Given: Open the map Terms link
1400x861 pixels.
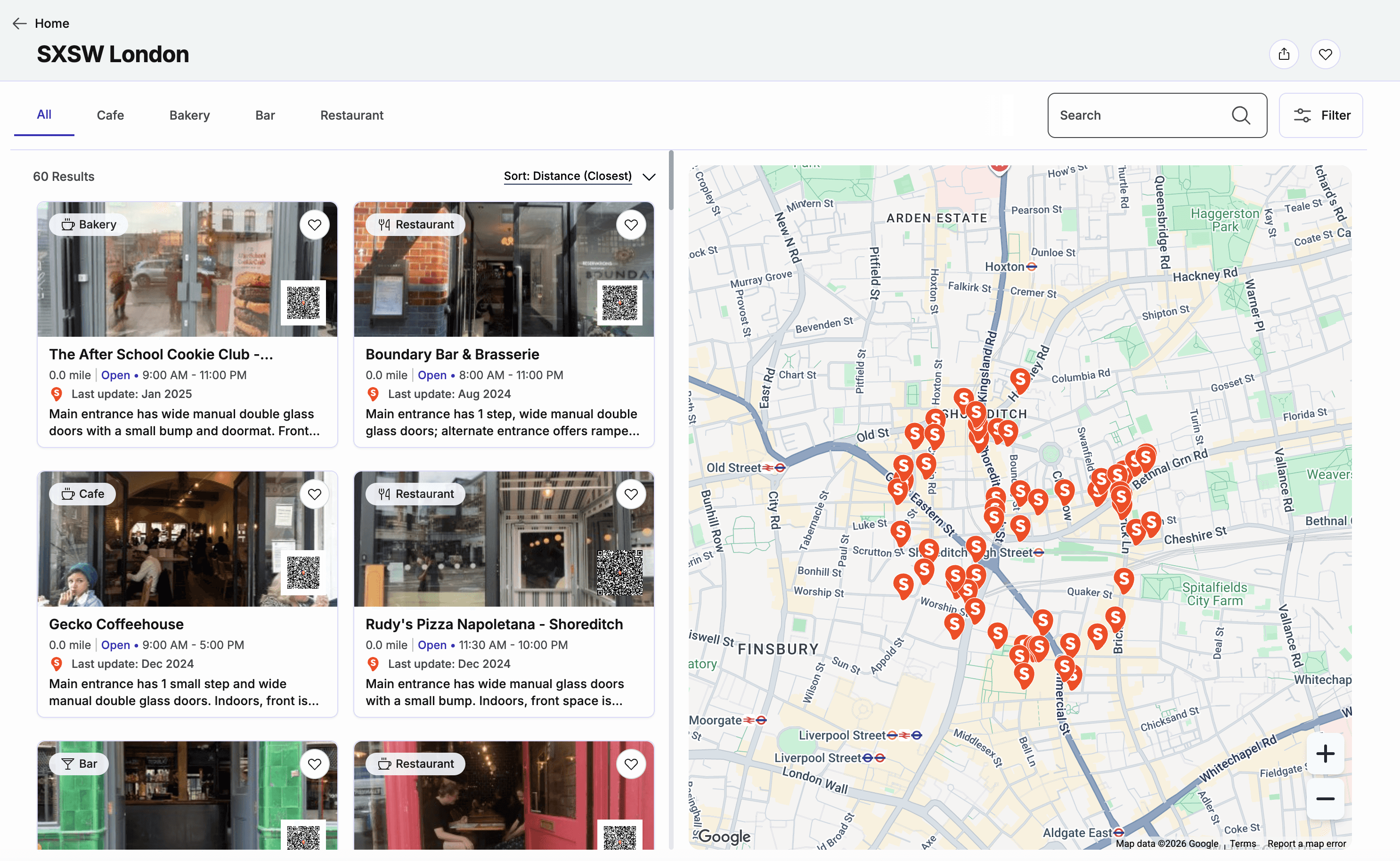Looking at the screenshot, I should [1242, 844].
